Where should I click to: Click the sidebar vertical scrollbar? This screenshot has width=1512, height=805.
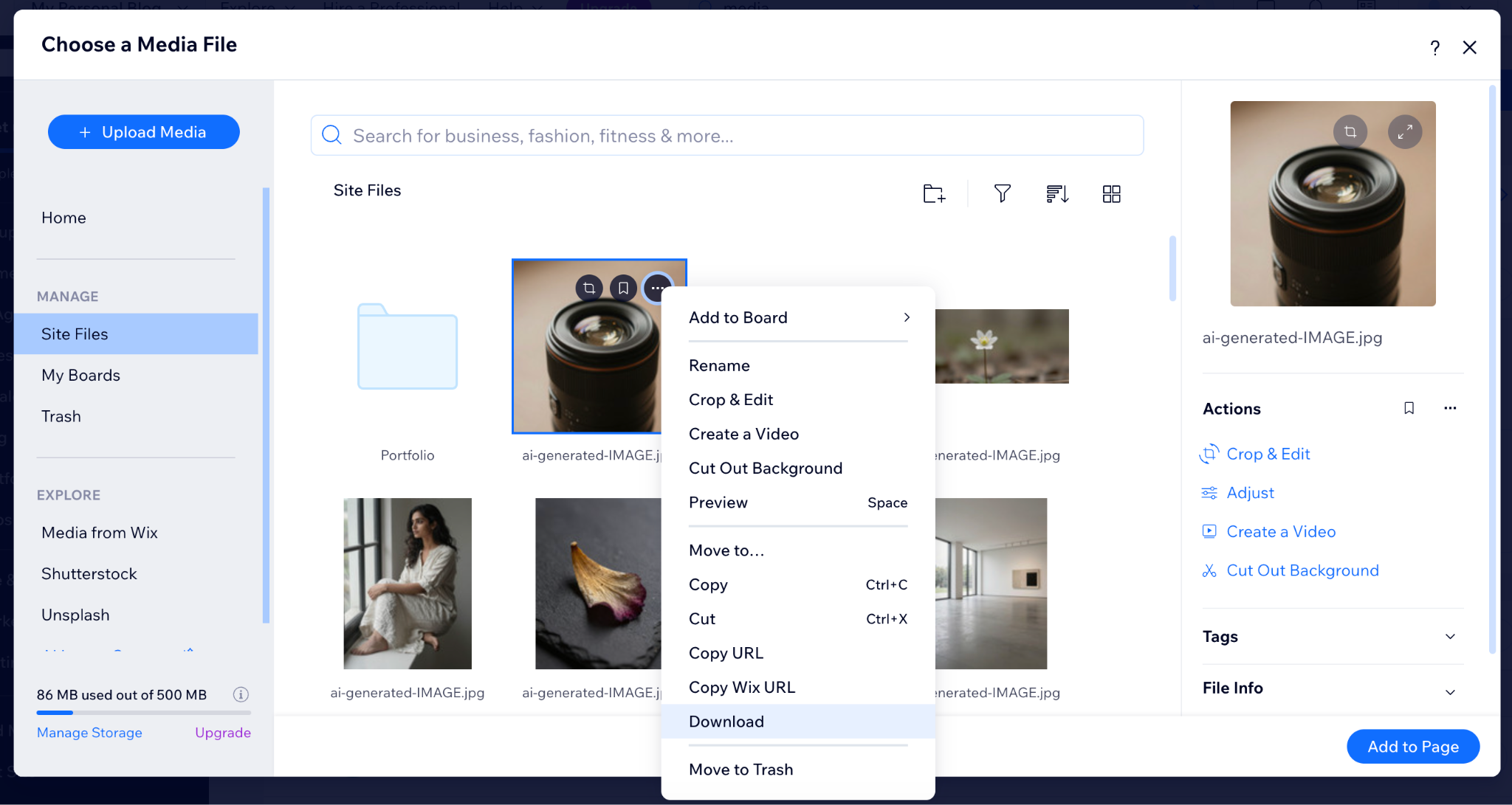click(266, 406)
